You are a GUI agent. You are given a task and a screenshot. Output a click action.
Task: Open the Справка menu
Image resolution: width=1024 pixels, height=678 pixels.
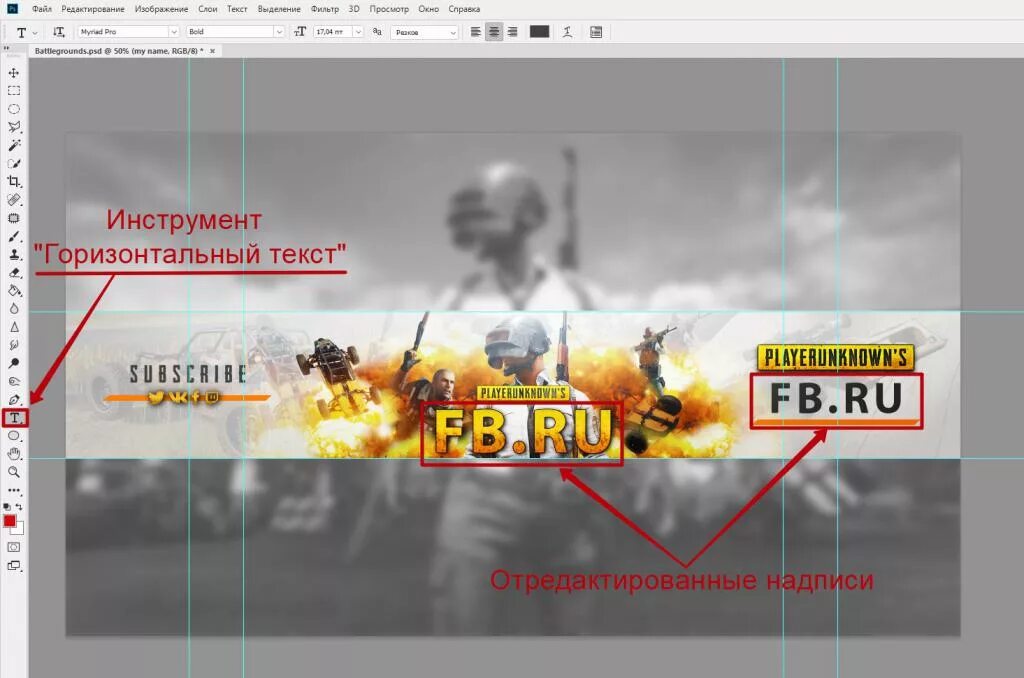[464, 9]
